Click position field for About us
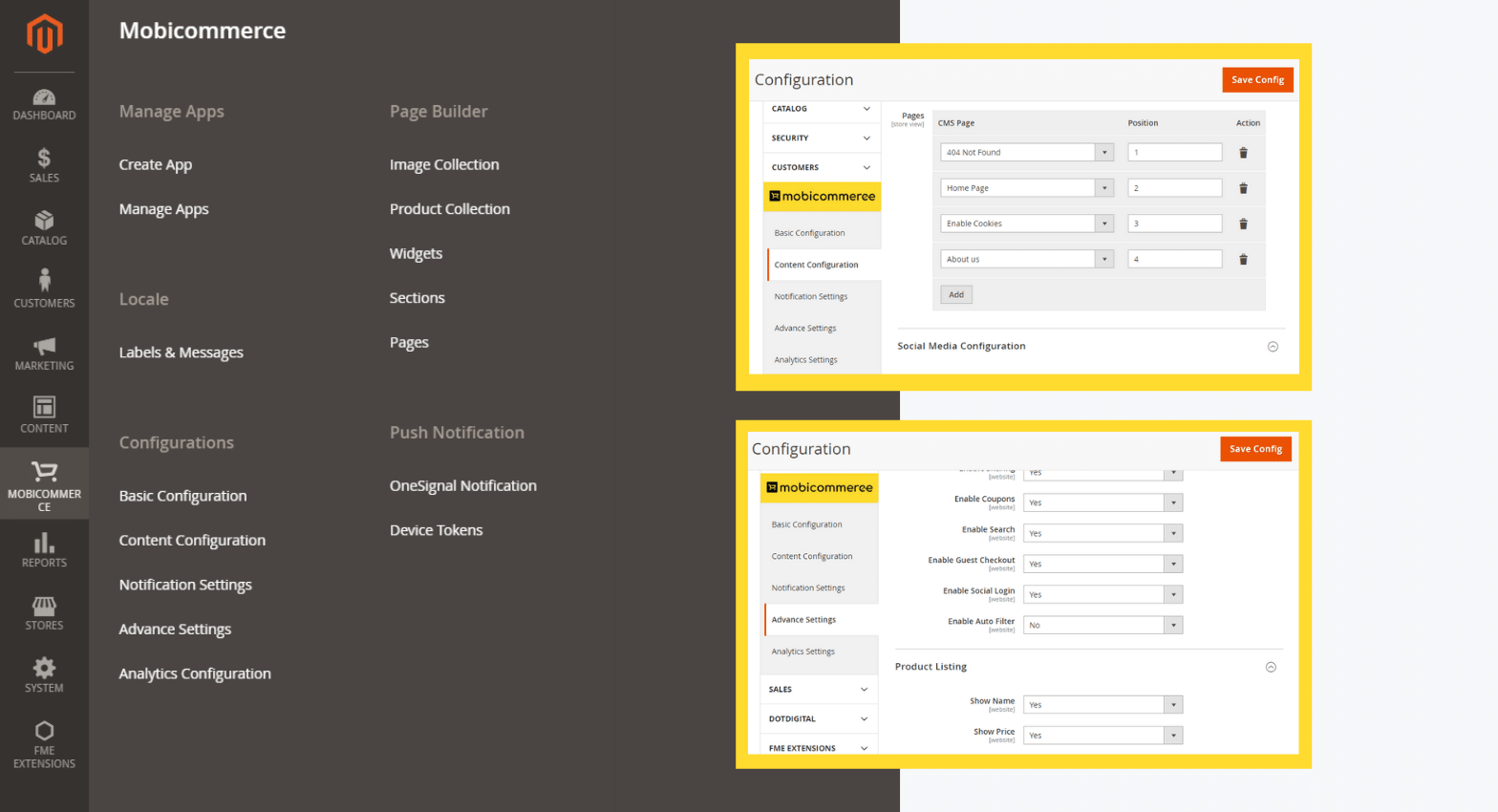Screen dimensions: 1498x812 pos(1175,259)
